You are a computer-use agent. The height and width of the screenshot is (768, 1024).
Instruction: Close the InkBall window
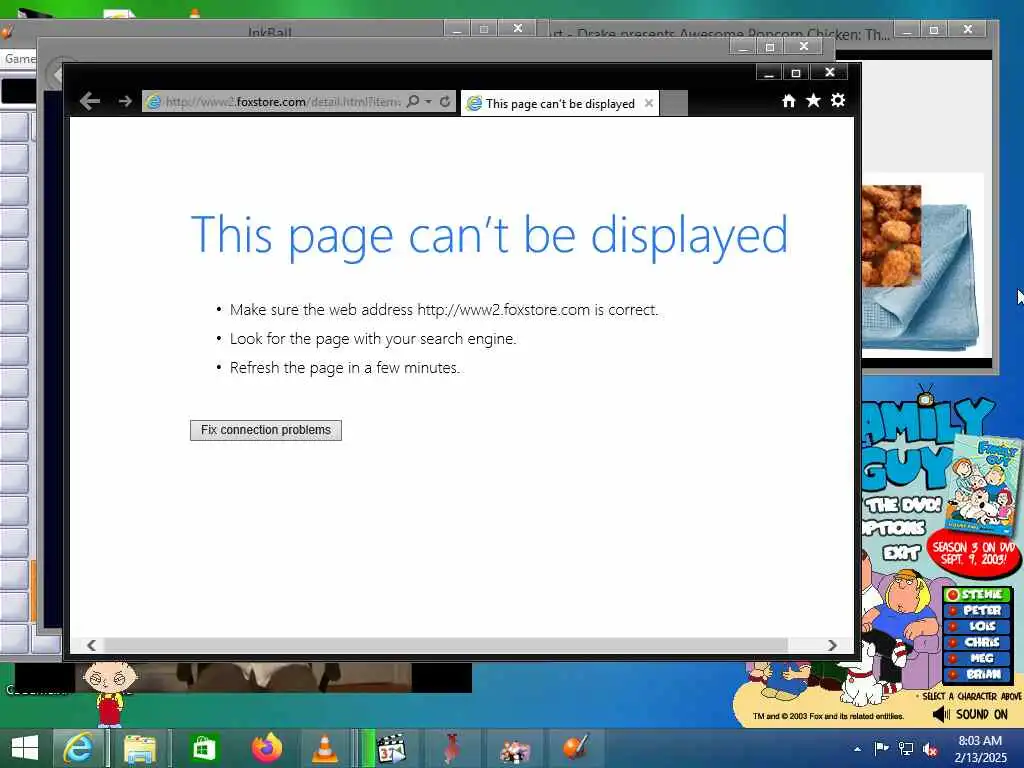(x=517, y=28)
